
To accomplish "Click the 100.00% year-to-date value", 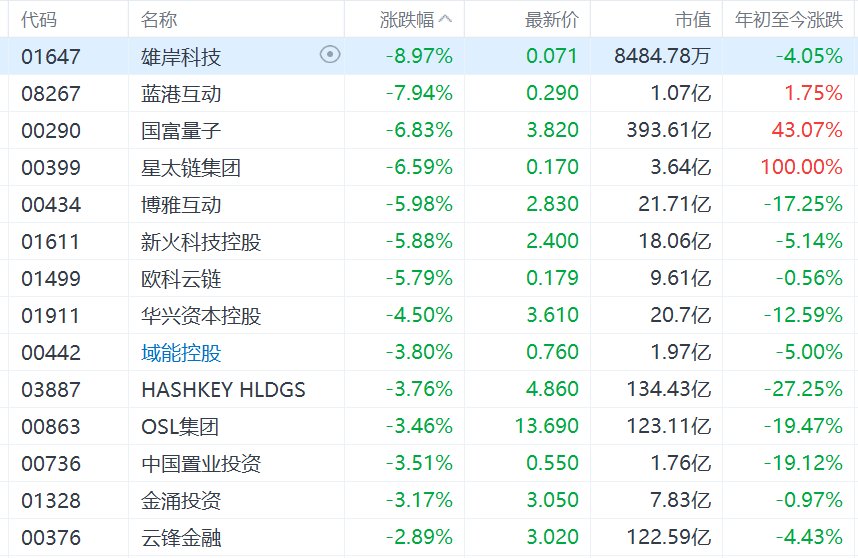I will tap(801, 168).
